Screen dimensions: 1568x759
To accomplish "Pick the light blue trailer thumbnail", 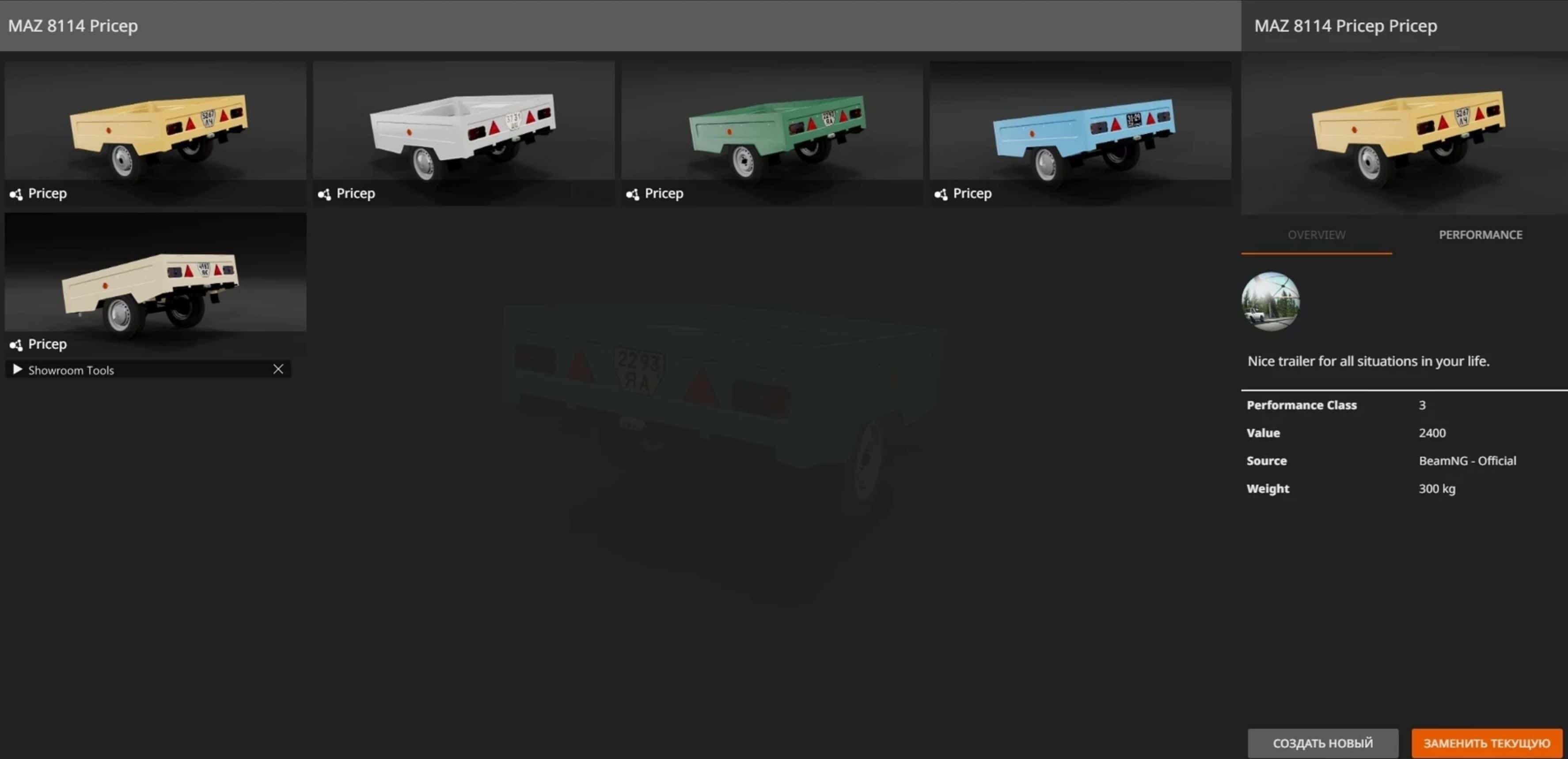I will point(1080,121).
